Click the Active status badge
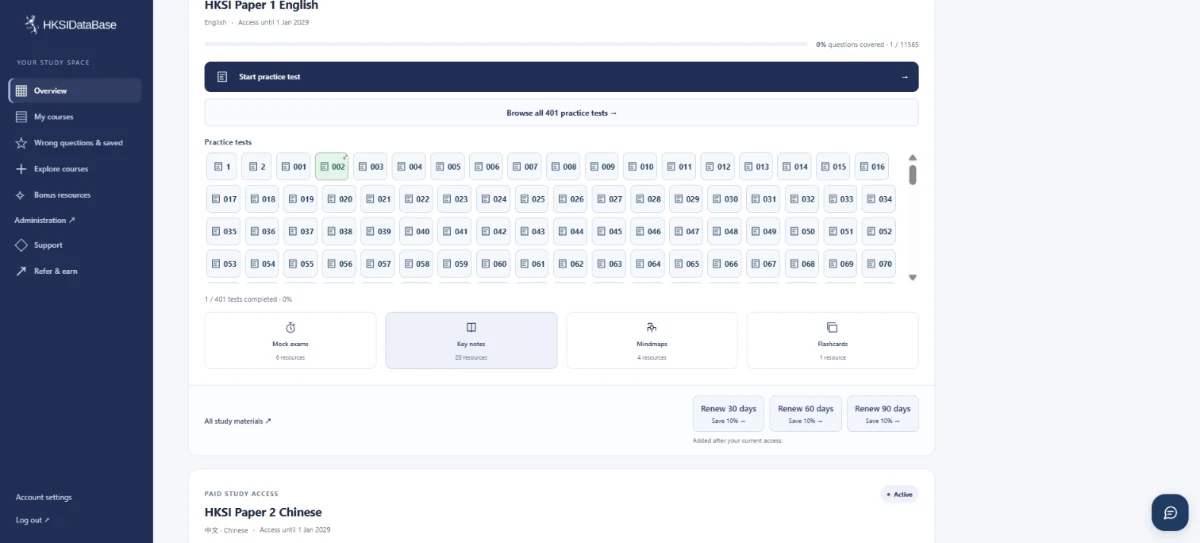 [x=899, y=494]
